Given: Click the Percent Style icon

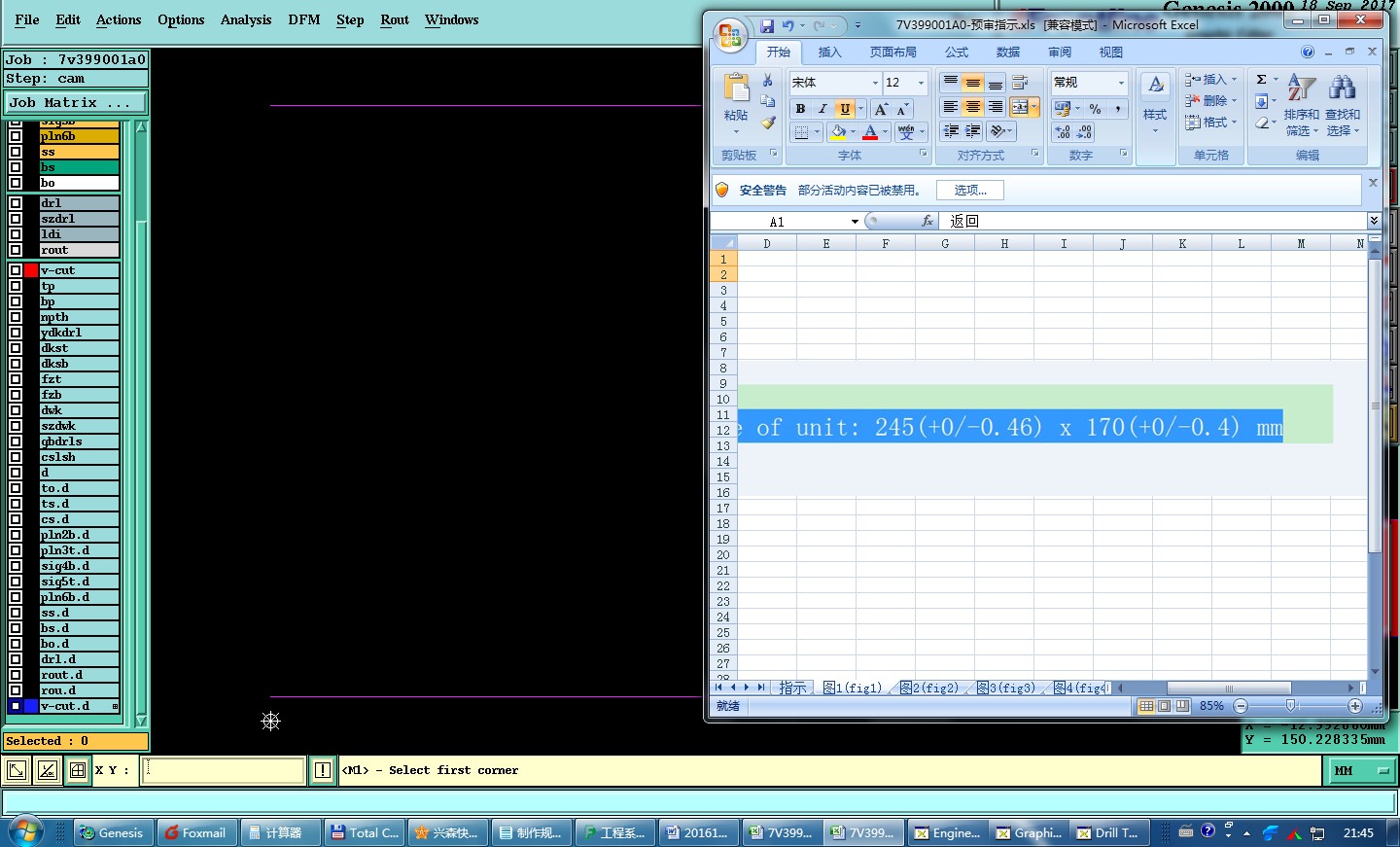Looking at the screenshot, I should (x=1096, y=109).
